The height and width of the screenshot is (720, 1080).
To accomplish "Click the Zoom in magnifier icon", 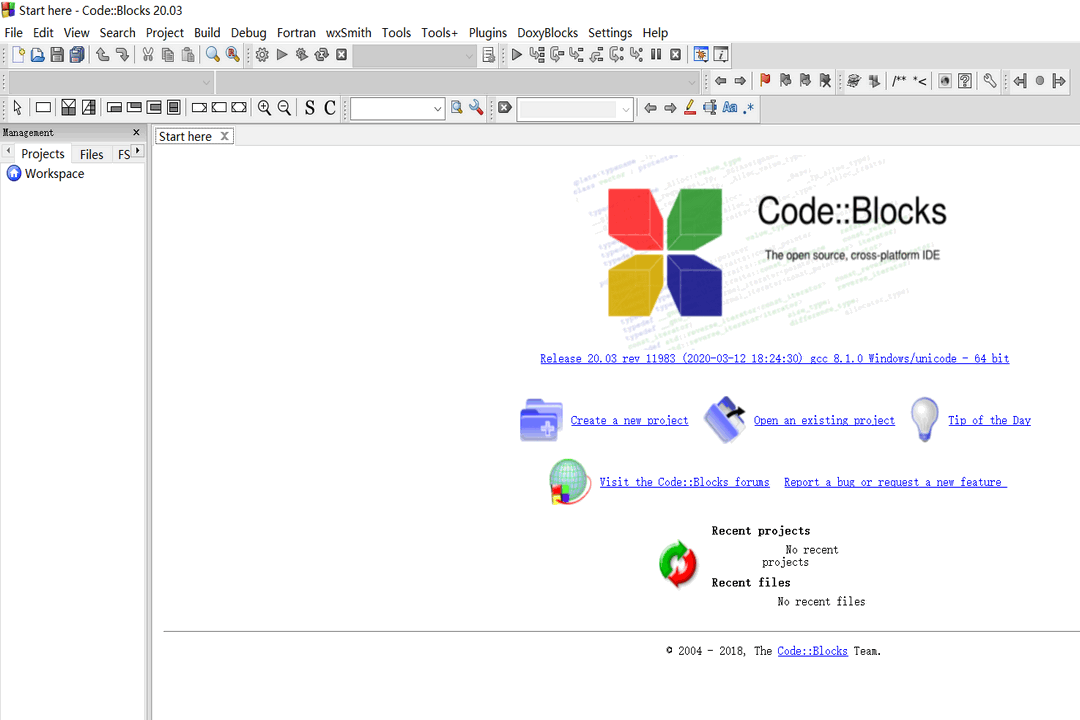I will pyautogui.click(x=264, y=107).
